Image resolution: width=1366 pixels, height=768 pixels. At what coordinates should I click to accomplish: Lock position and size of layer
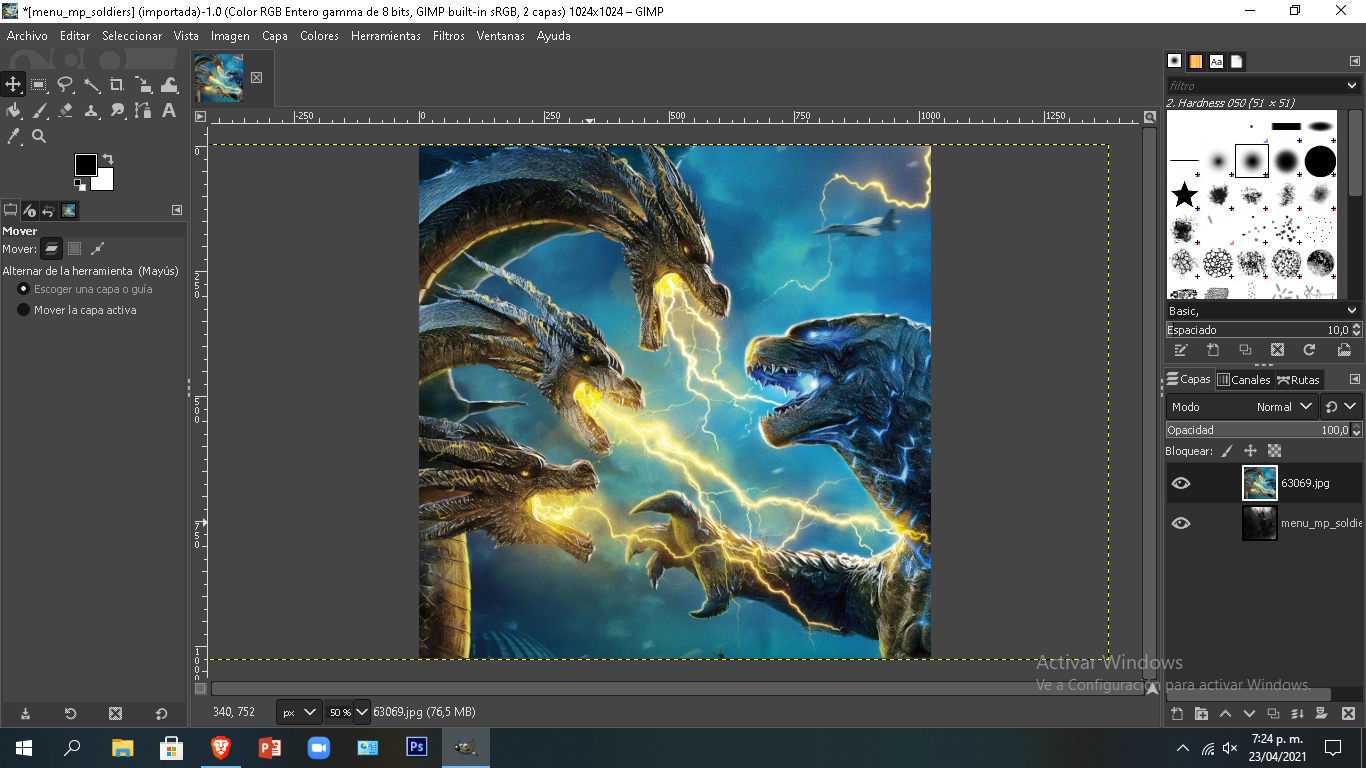1250,451
